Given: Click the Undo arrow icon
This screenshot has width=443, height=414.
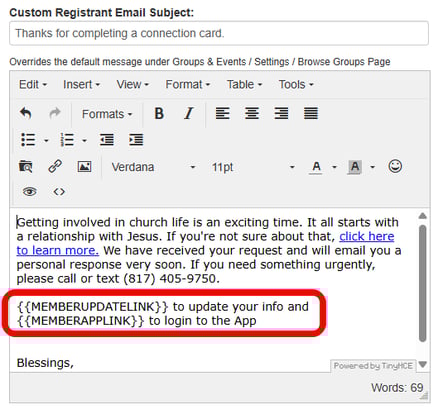Looking at the screenshot, I should pos(26,113).
